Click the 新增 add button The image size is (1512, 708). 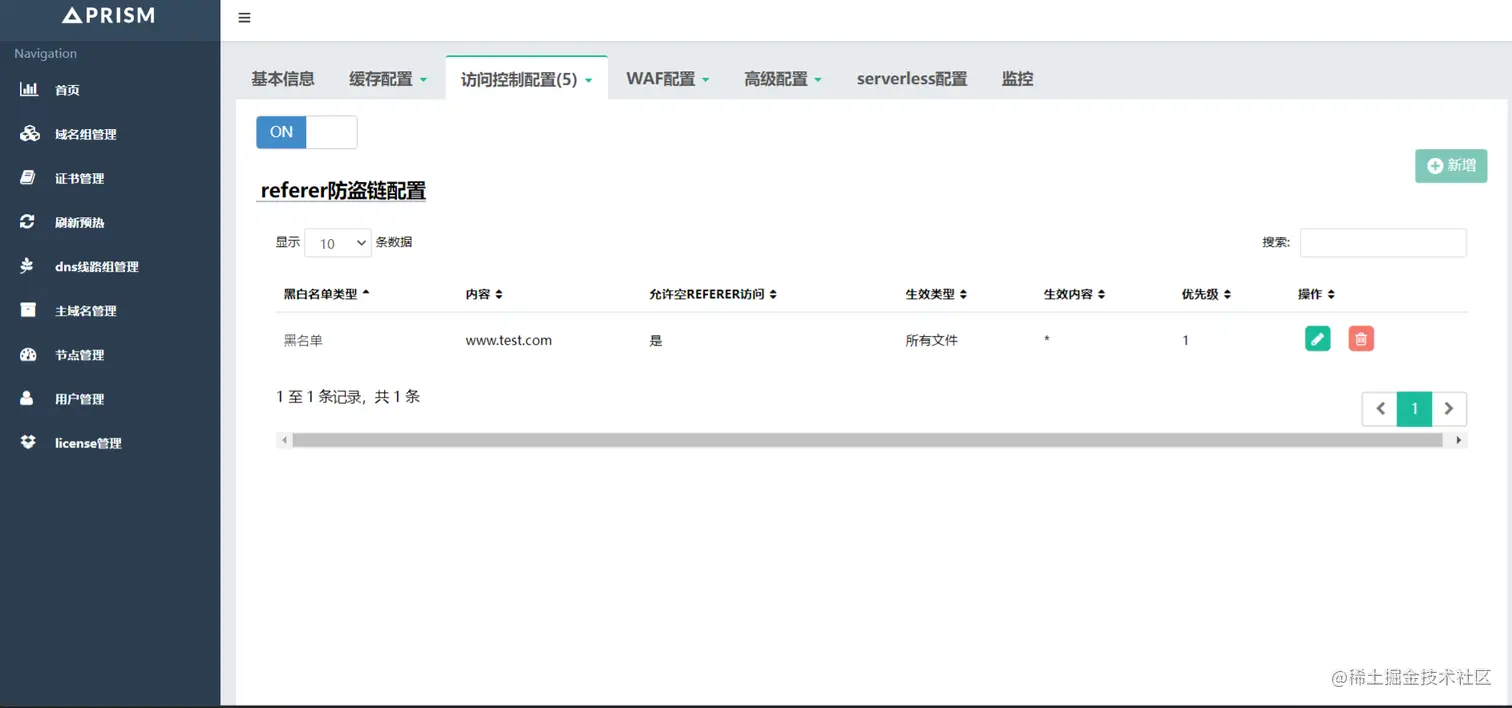[x=1451, y=166]
